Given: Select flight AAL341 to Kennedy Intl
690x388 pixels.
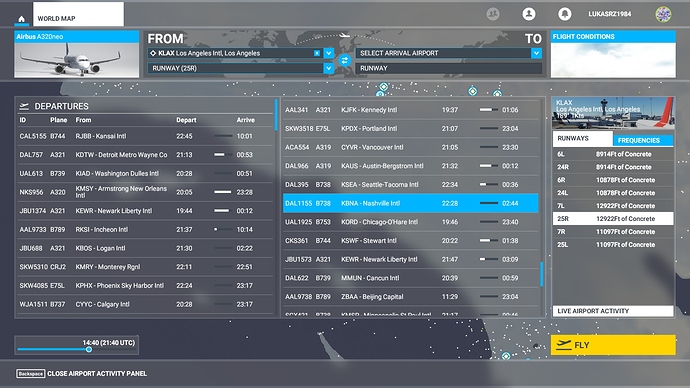Looking at the screenshot, I should point(411,110).
